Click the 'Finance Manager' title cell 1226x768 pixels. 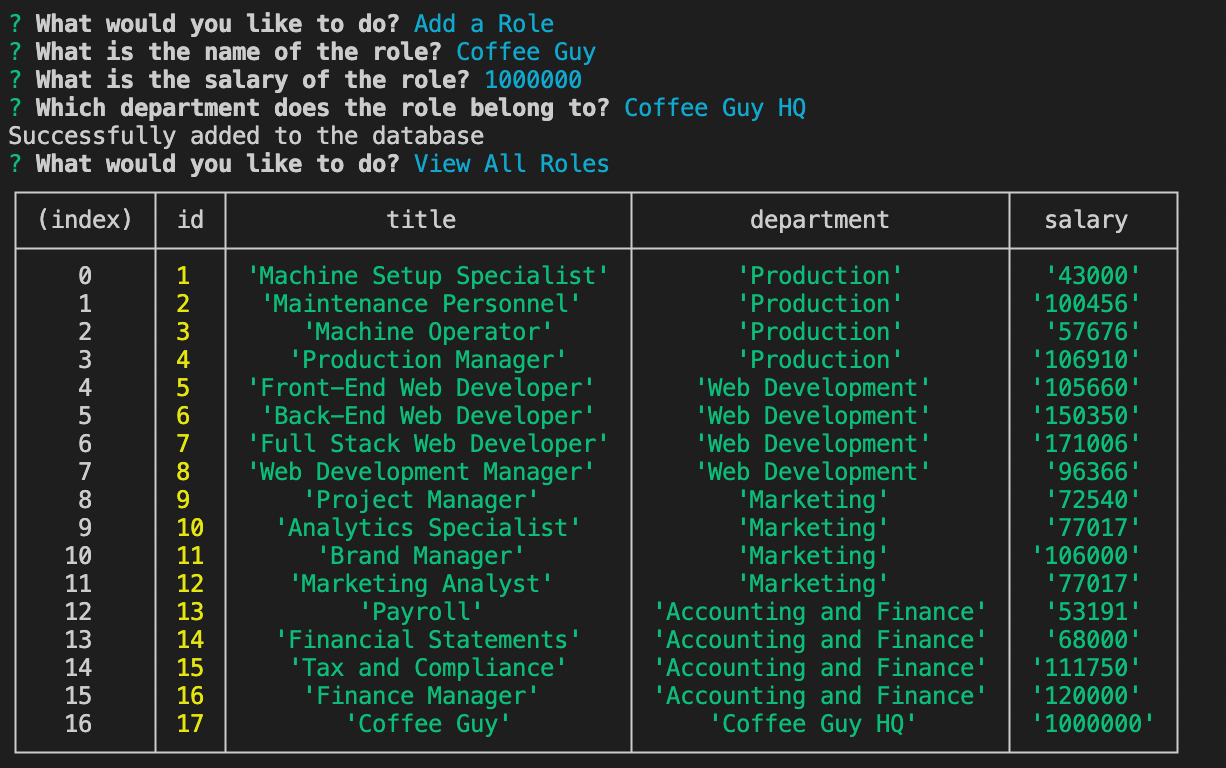(421, 696)
